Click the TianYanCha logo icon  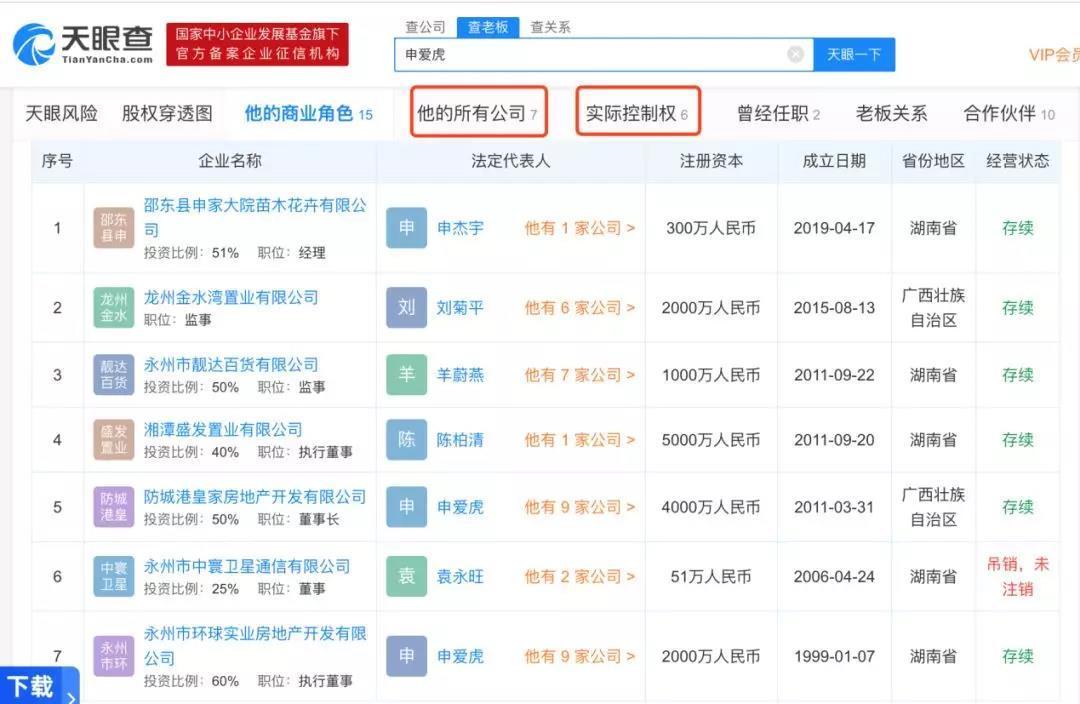point(35,44)
